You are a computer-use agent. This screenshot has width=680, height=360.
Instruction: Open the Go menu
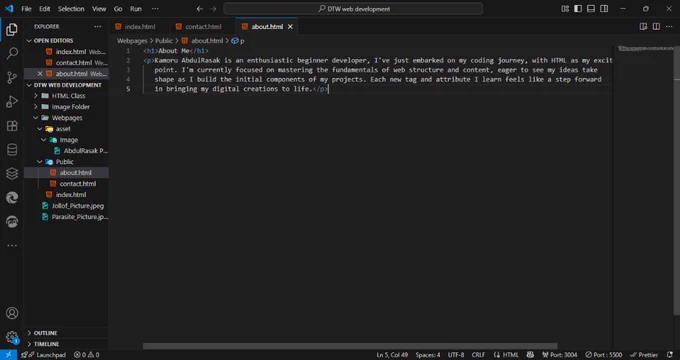point(118,9)
